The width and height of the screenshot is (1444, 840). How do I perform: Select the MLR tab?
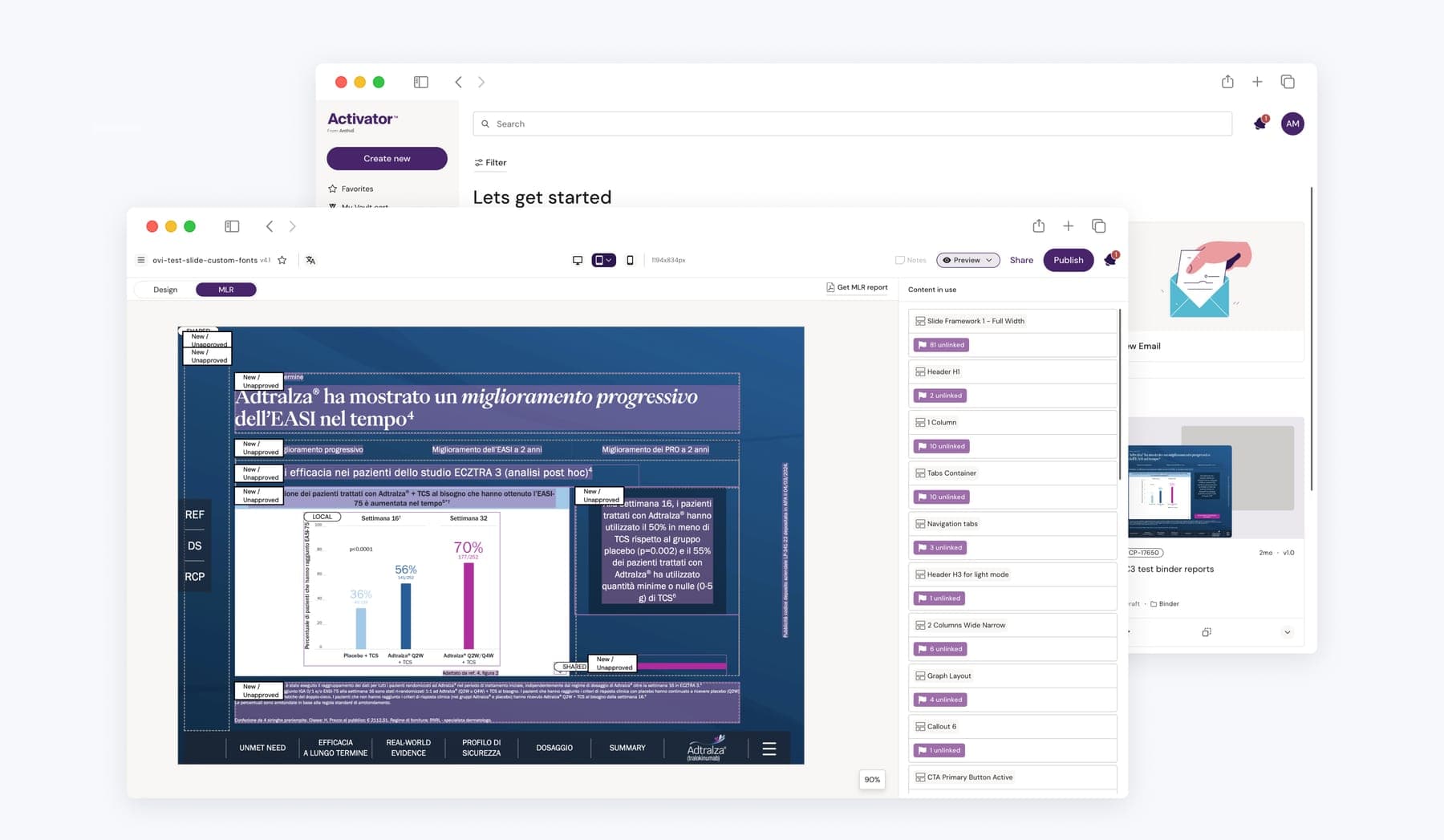[226, 290]
